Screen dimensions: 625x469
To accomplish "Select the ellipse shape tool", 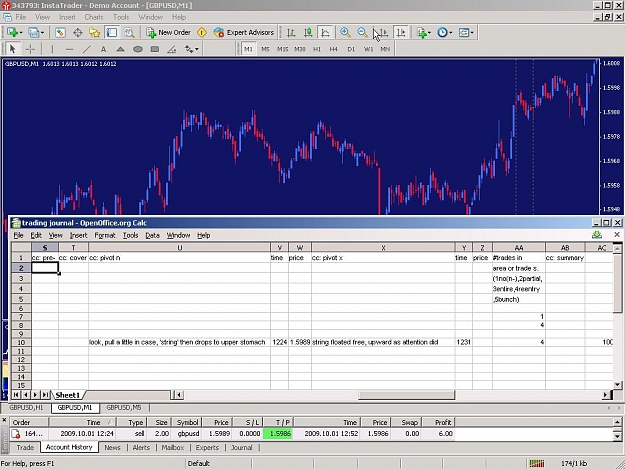I will coord(138,49).
